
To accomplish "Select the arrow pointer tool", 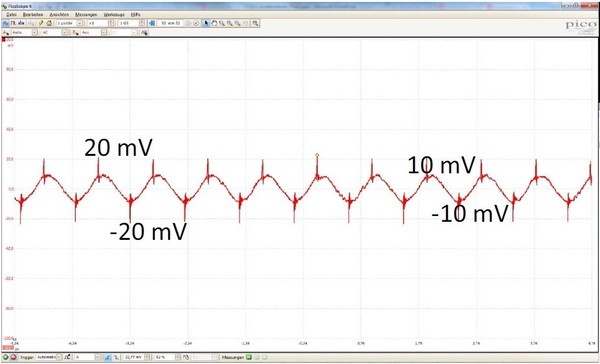I will click(x=207, y=23).
